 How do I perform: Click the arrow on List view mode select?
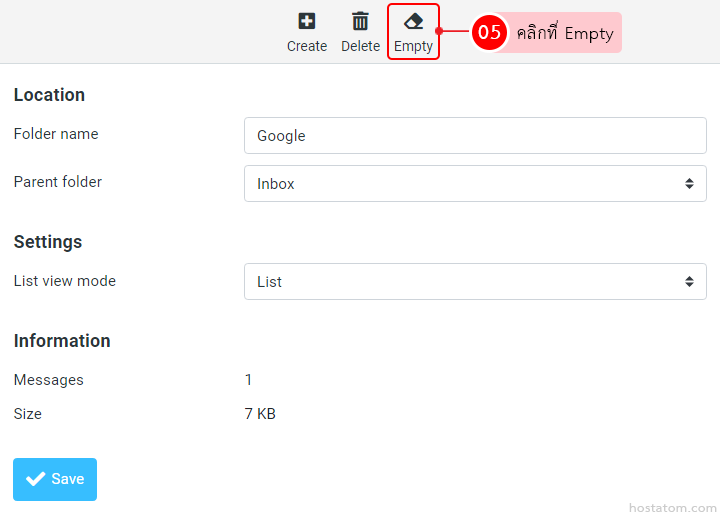[689, 282]
